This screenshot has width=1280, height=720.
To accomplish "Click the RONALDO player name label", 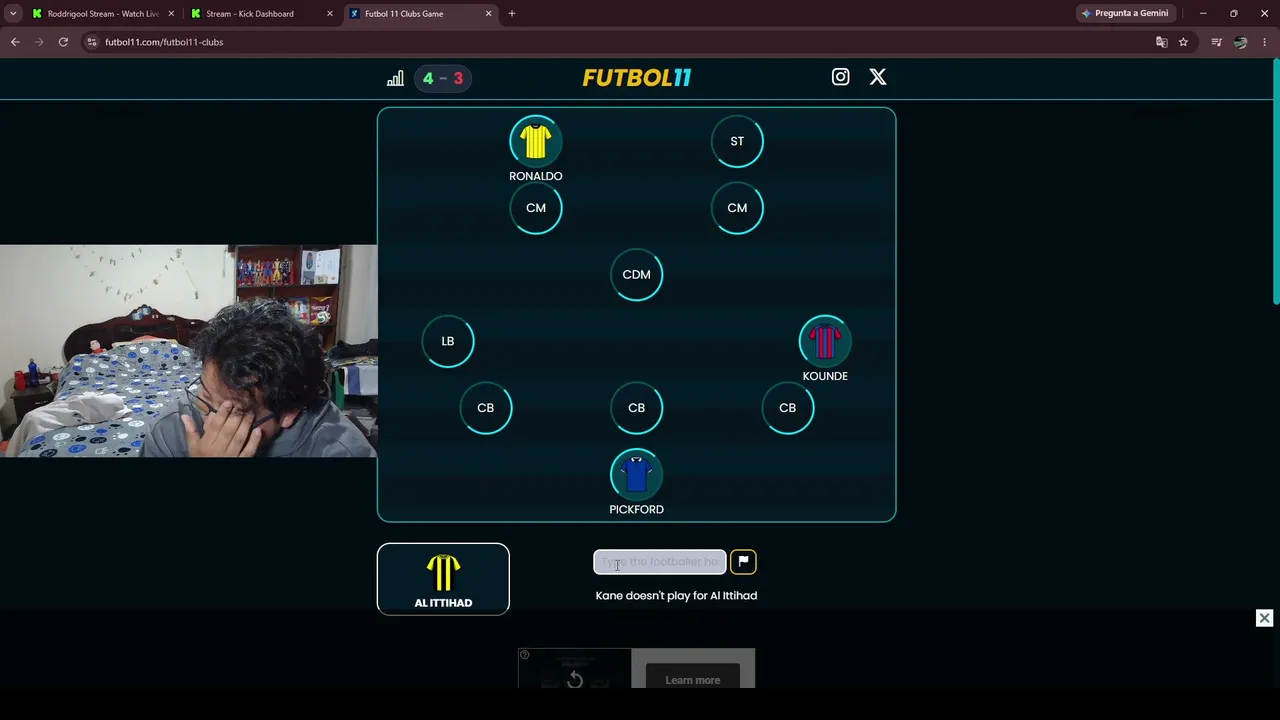I will (x=535, y=176).
